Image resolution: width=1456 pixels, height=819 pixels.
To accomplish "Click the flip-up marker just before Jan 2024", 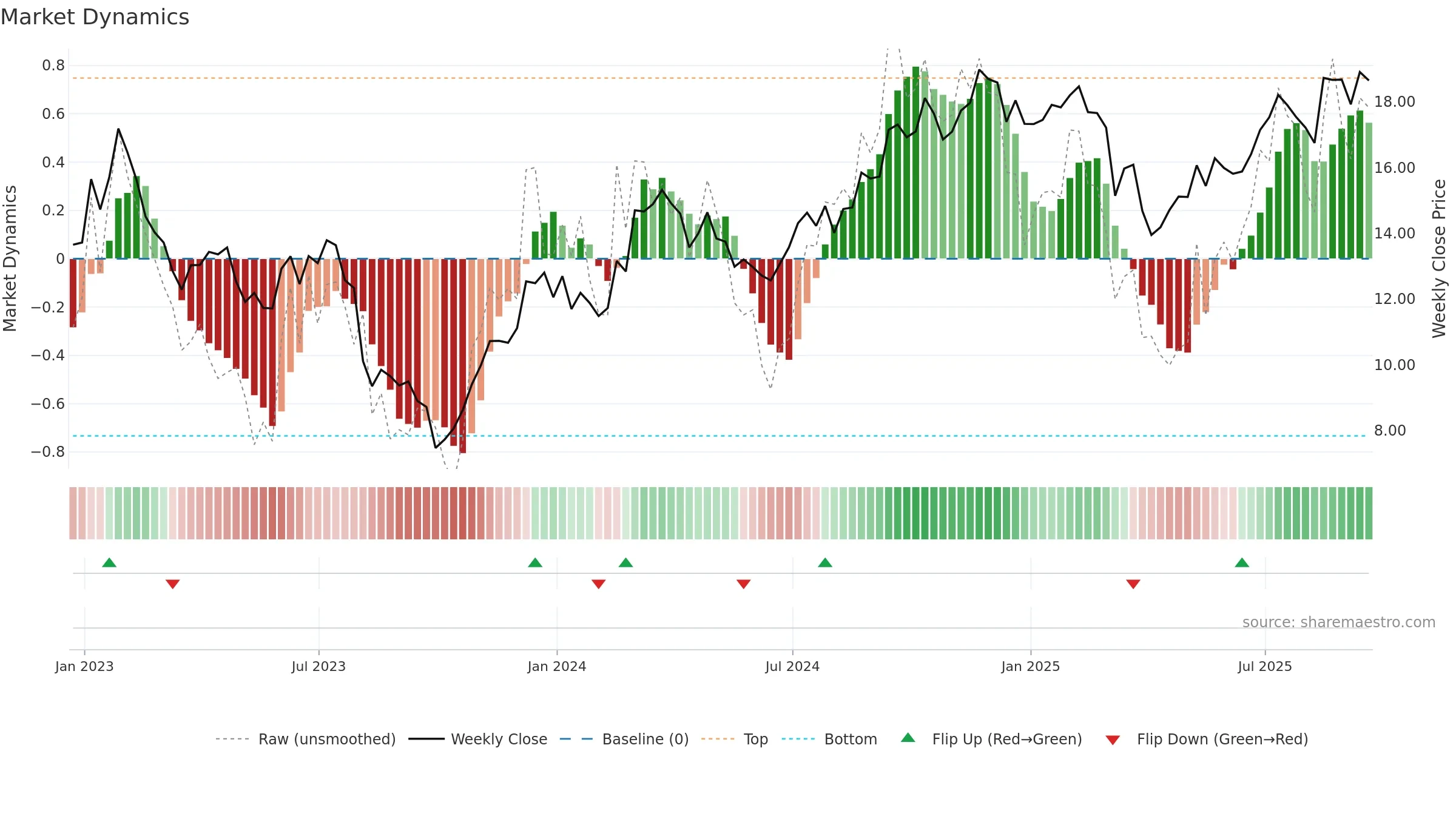I will pos(535,562).
